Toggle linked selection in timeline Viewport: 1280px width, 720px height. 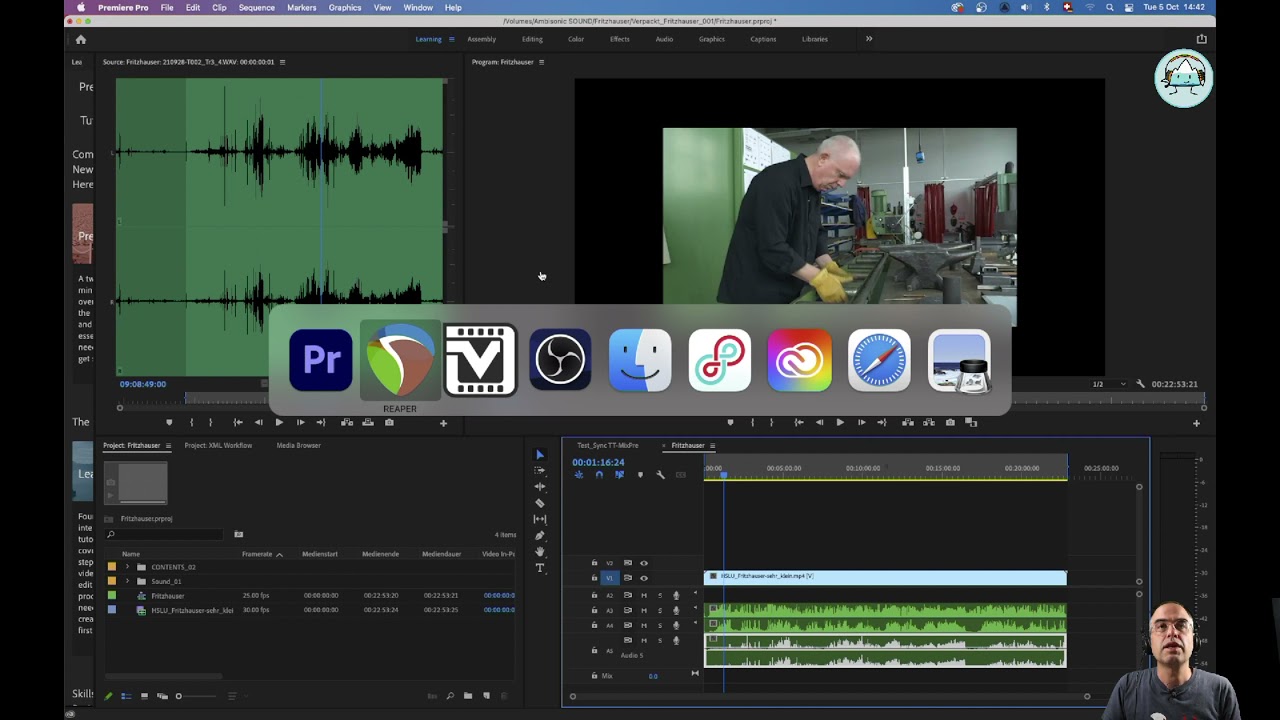619,475
